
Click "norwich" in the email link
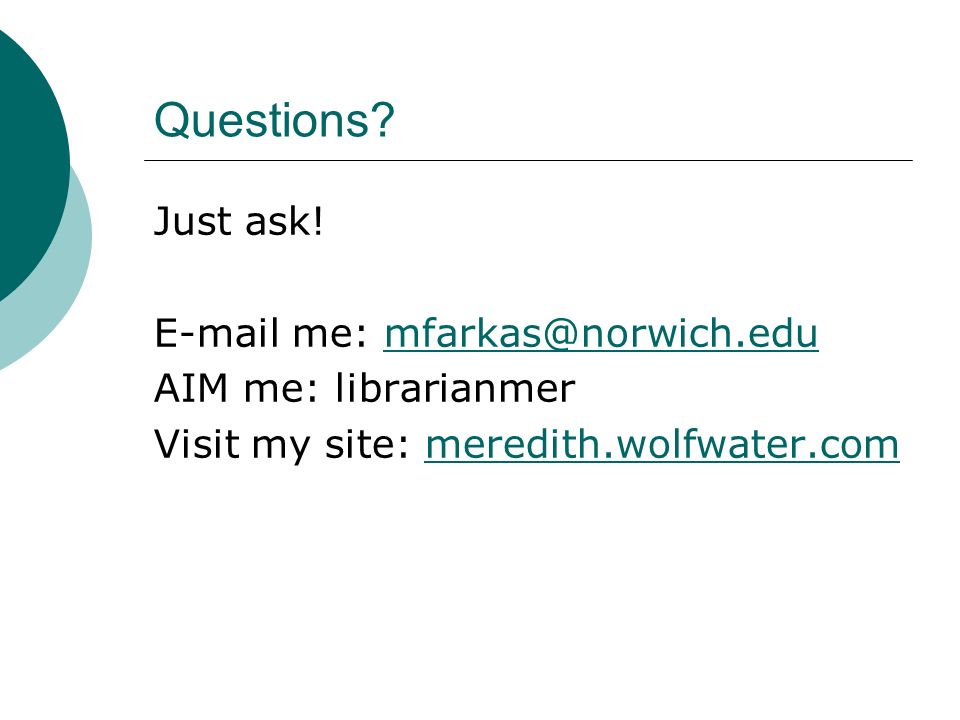pyautogui.click(x=655, y=334)
